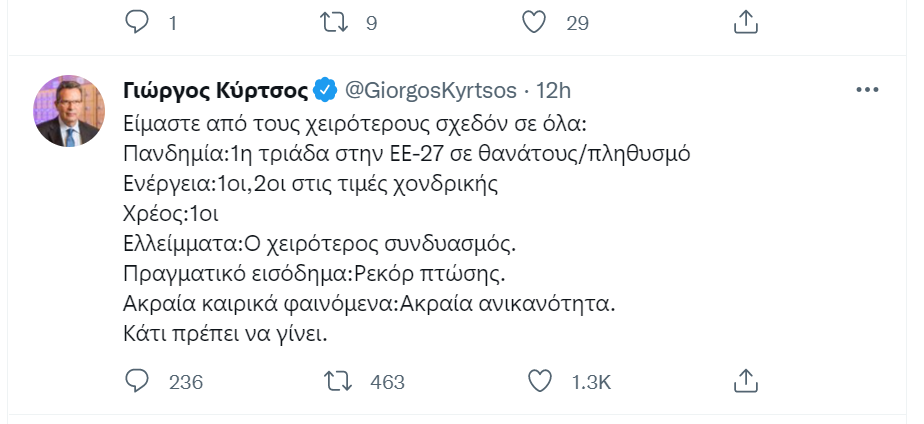Open the Γιώργος Κύρτσος display name link
Image resolution: width=924 pixels, height=424 pixels.
pos(215,90)
